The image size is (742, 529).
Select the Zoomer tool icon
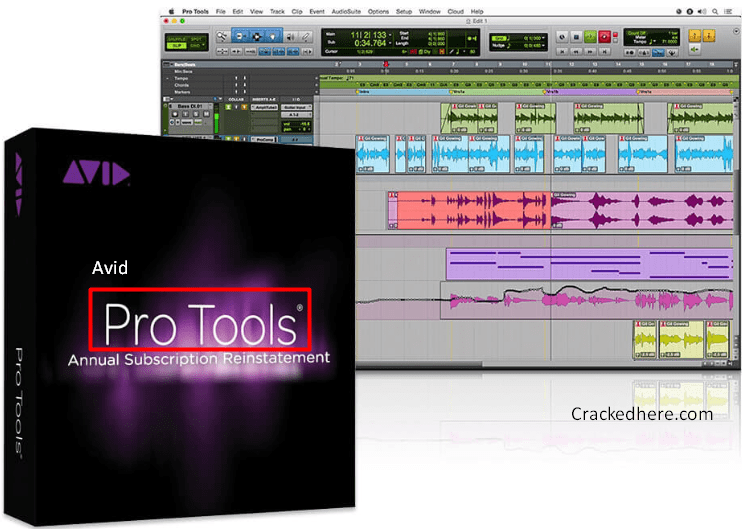click(x=222, y=36)
